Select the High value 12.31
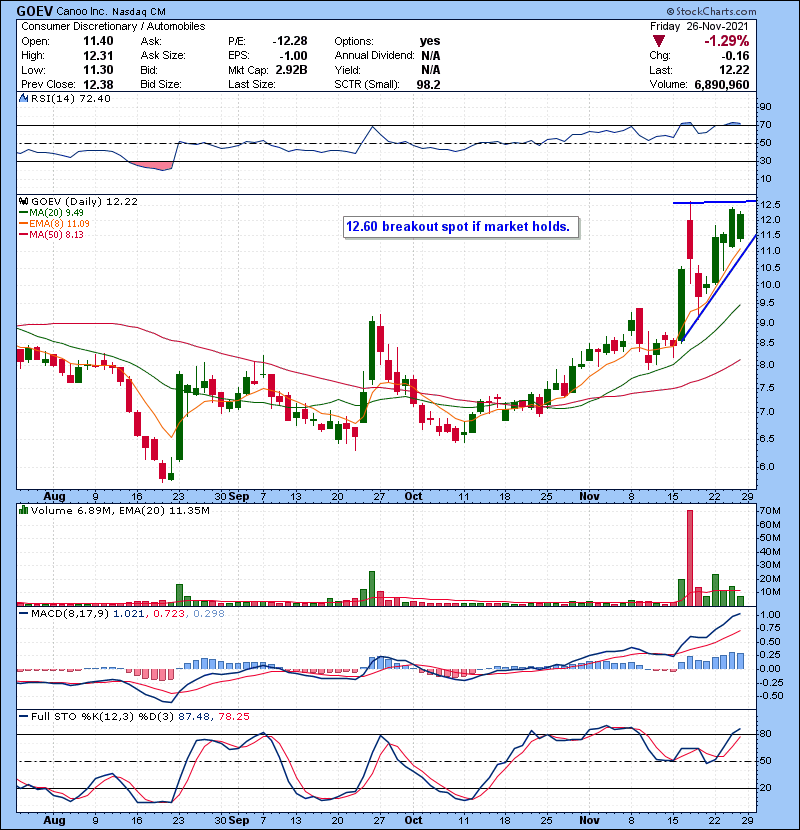The width and height of the screenshot is (800, 830). [98, 56]
